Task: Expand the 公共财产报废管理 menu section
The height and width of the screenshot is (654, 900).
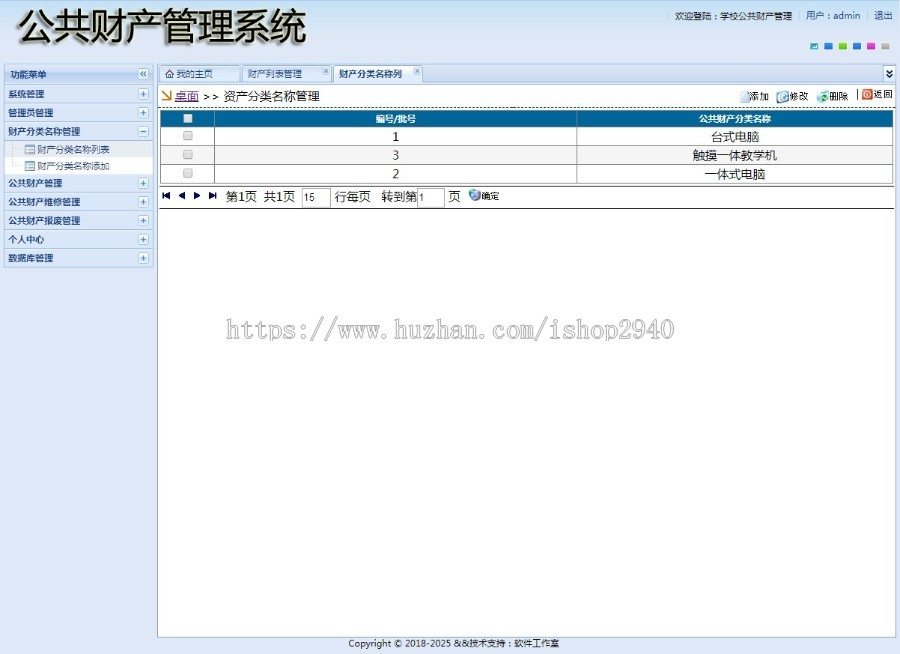Action: (x=143, y=220)
